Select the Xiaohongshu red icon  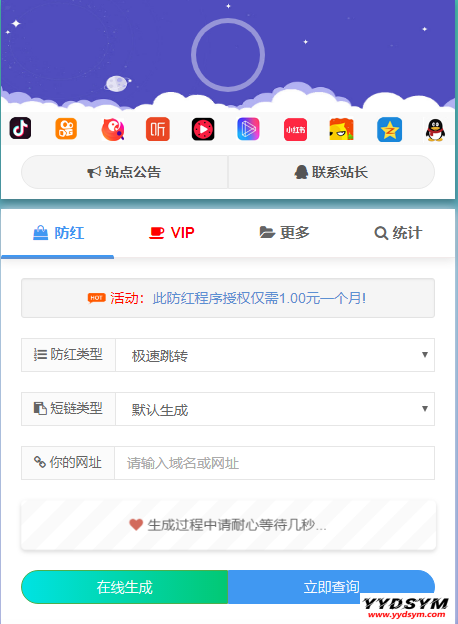pyautogui.click(x=295, y=129)
